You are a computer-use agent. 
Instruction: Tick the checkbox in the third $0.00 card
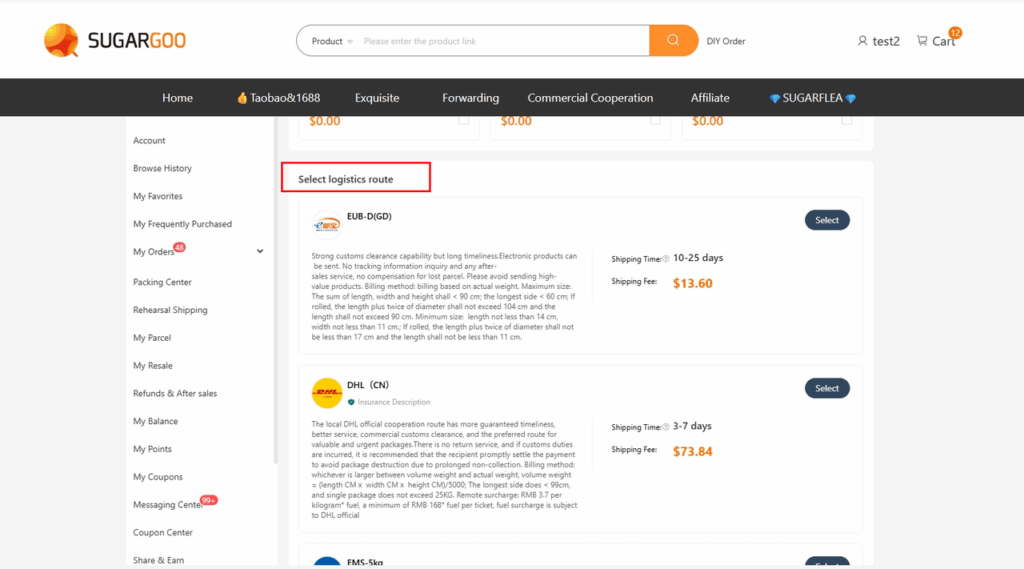point(846,120)
